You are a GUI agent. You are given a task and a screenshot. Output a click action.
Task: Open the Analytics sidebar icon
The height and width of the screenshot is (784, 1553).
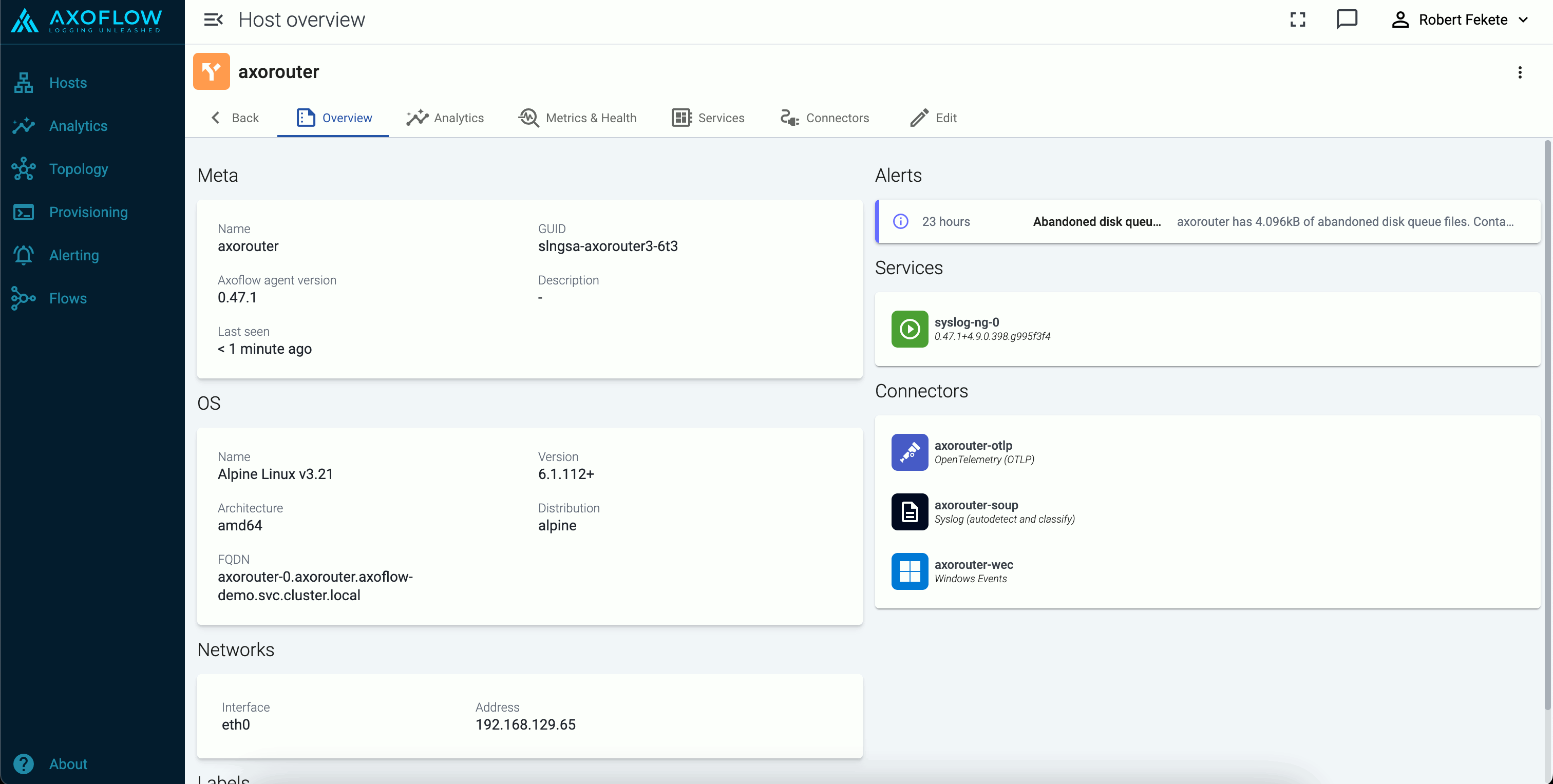(24, 126)
